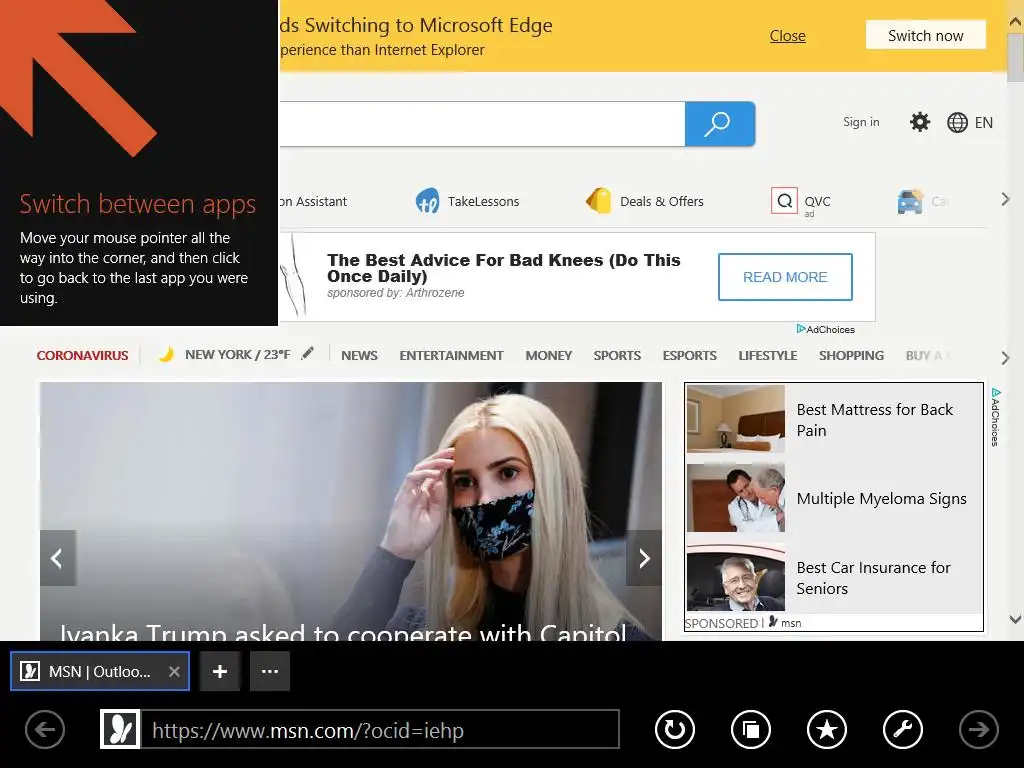Go to the next slide in the news carousel
The width and height of the screenshot is (1024, 768).
644,558
